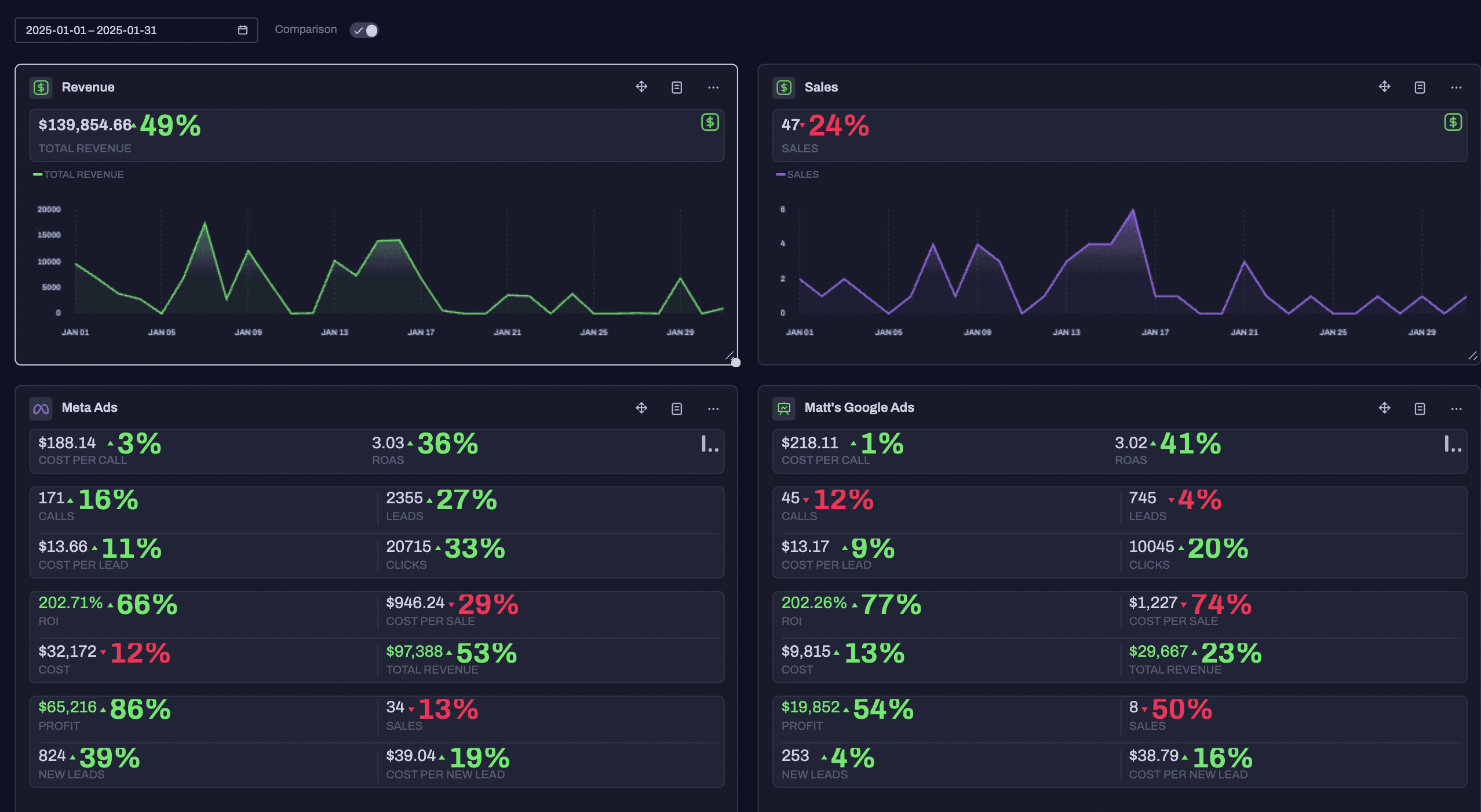Toggle the SALES legend series in chart
This screenshot has height=812, width=1481.
tap(798, 174)
